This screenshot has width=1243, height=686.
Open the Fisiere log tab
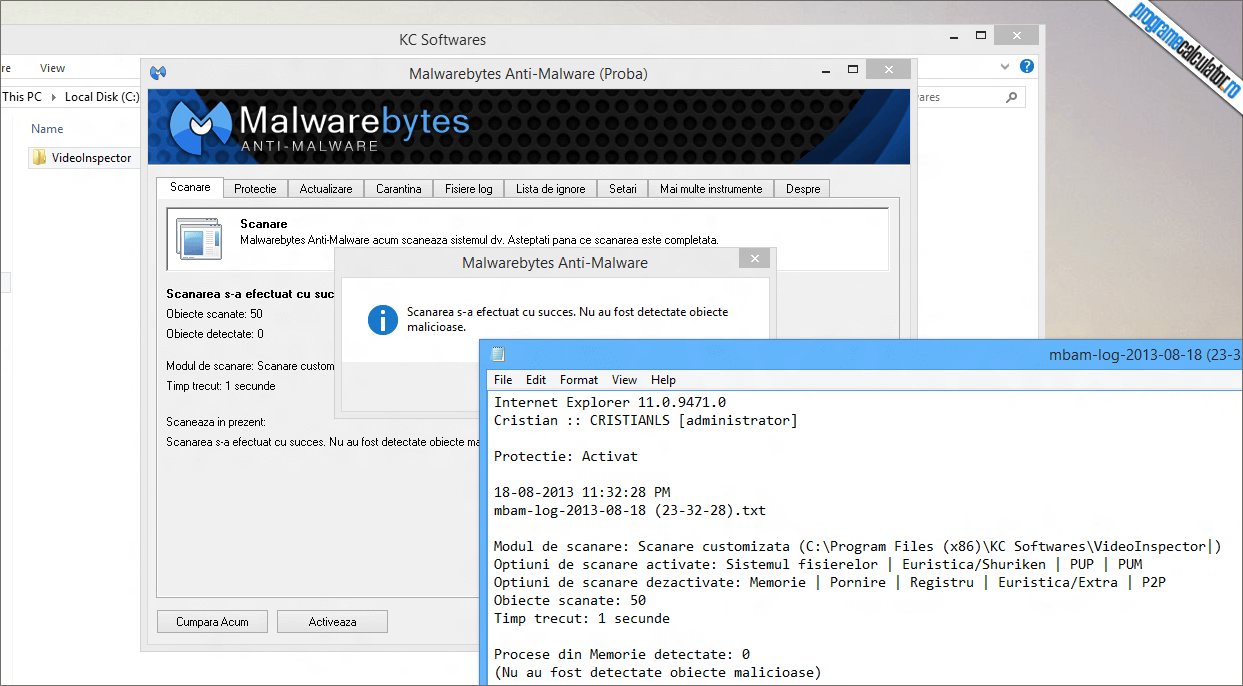469,189
